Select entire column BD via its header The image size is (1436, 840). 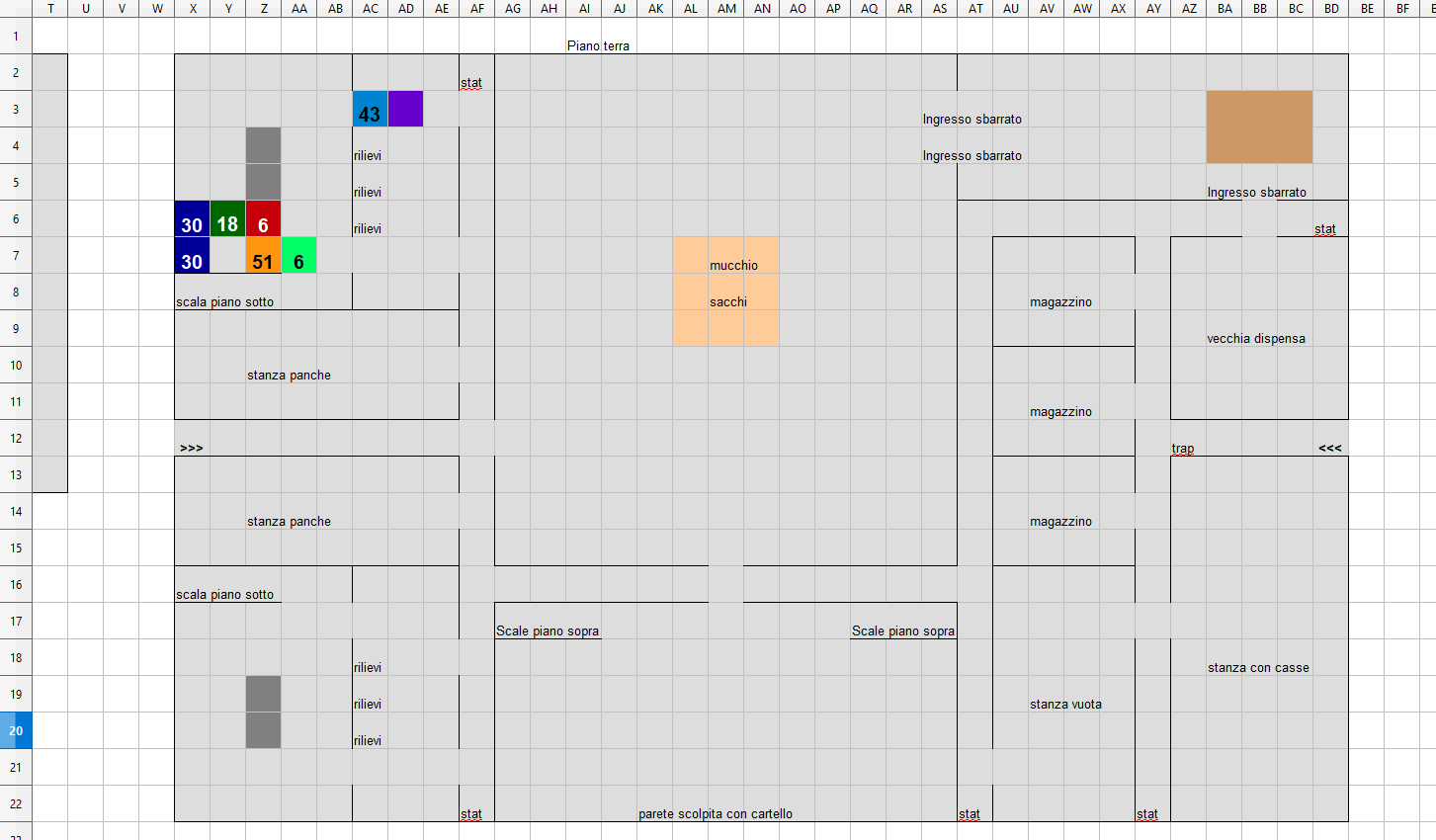click(1330, 9)
